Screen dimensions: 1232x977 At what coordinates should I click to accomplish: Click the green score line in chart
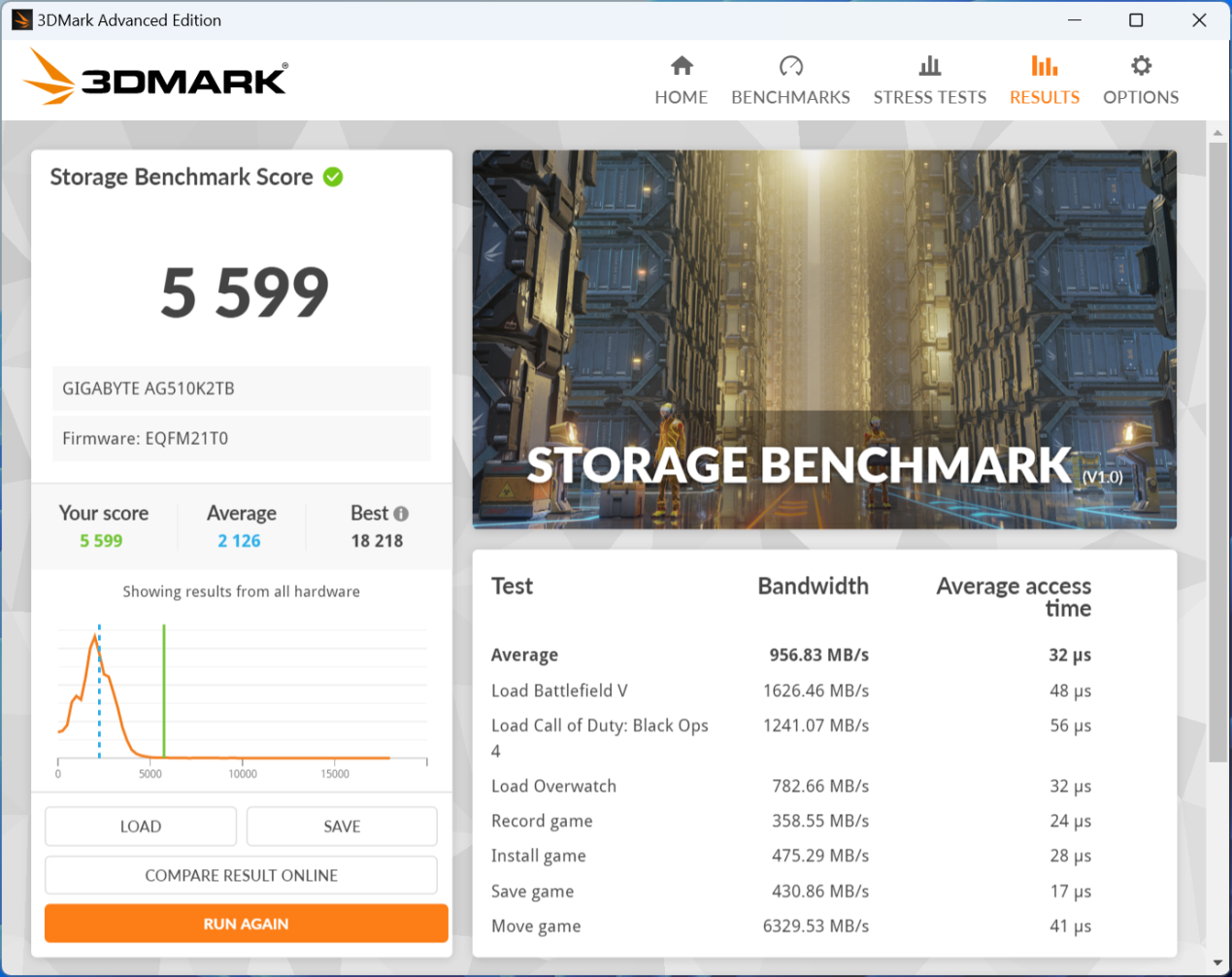point(164,690)
